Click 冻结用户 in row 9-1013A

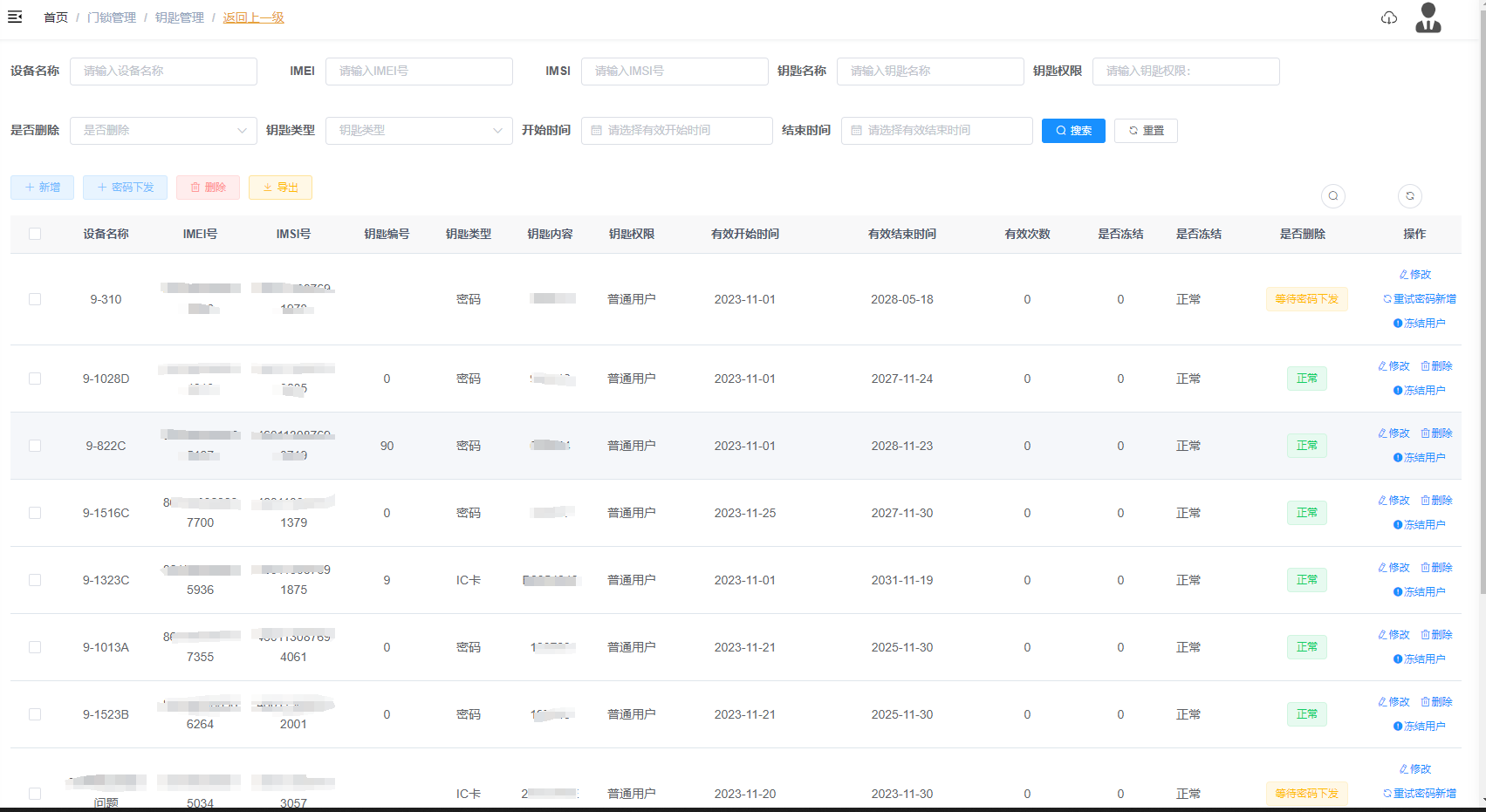(x=1420, y=659)
